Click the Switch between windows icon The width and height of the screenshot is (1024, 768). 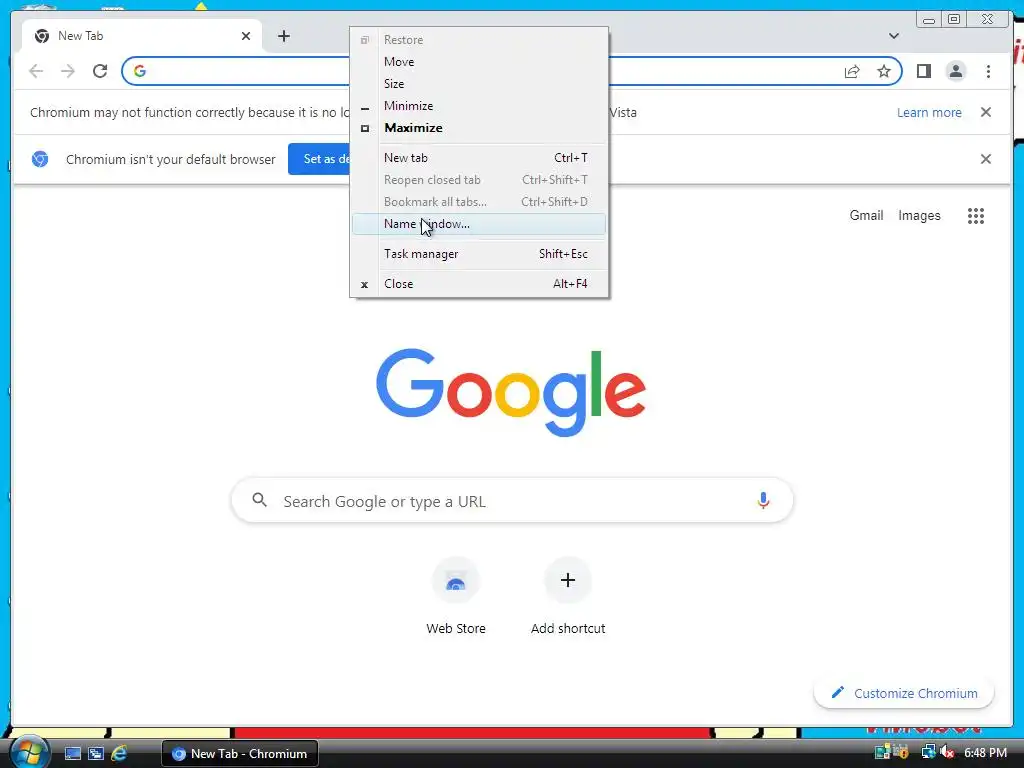click(96, 754)
